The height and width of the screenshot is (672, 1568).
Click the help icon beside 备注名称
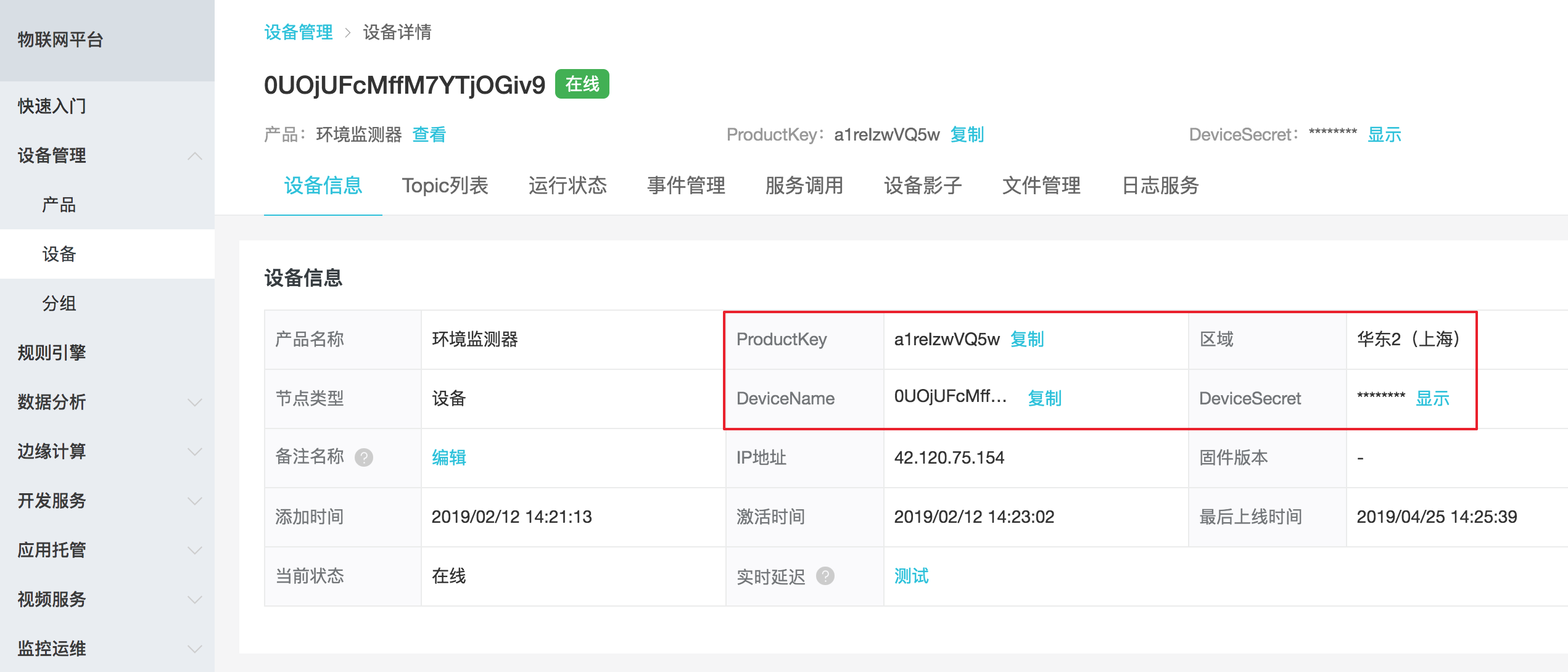364,457
